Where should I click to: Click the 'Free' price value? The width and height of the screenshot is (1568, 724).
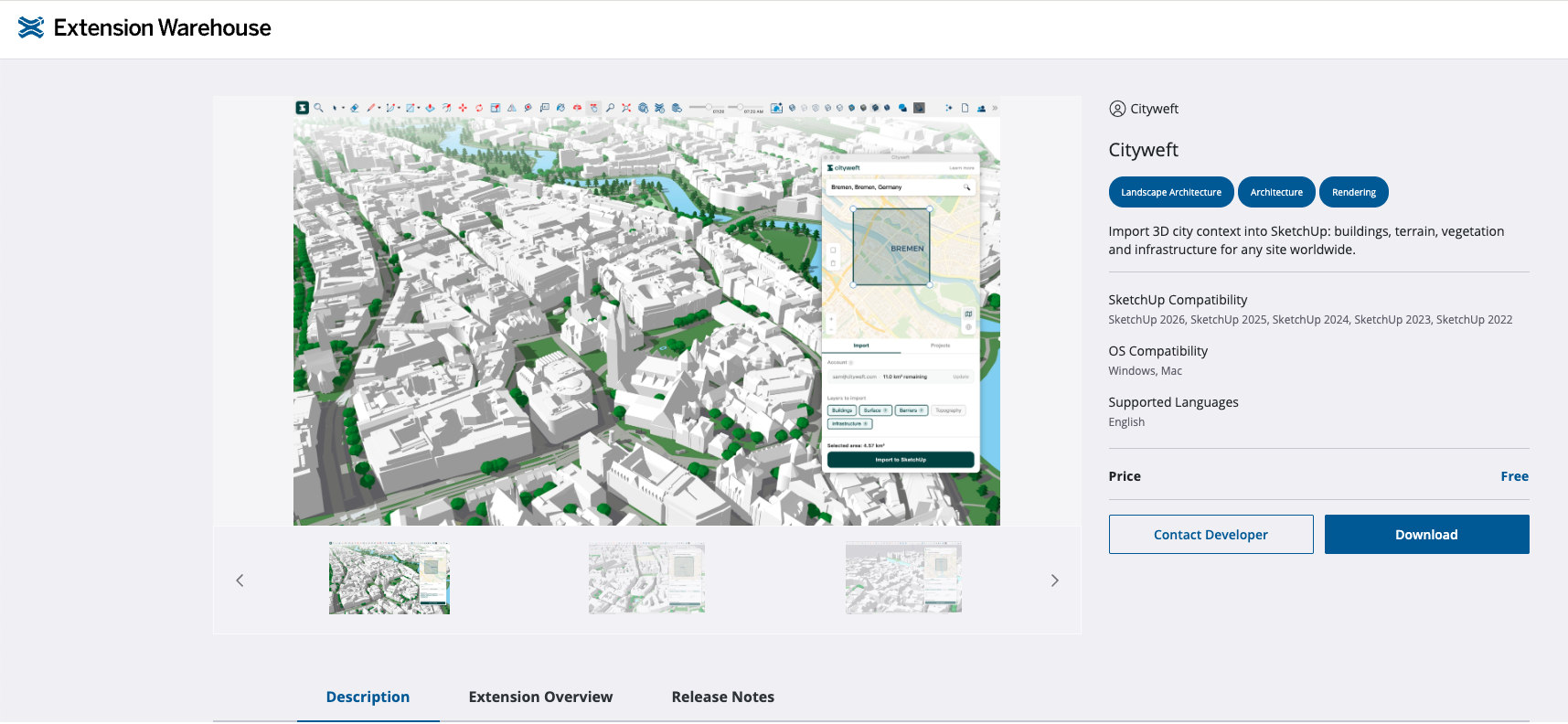tap(1514, 476)
